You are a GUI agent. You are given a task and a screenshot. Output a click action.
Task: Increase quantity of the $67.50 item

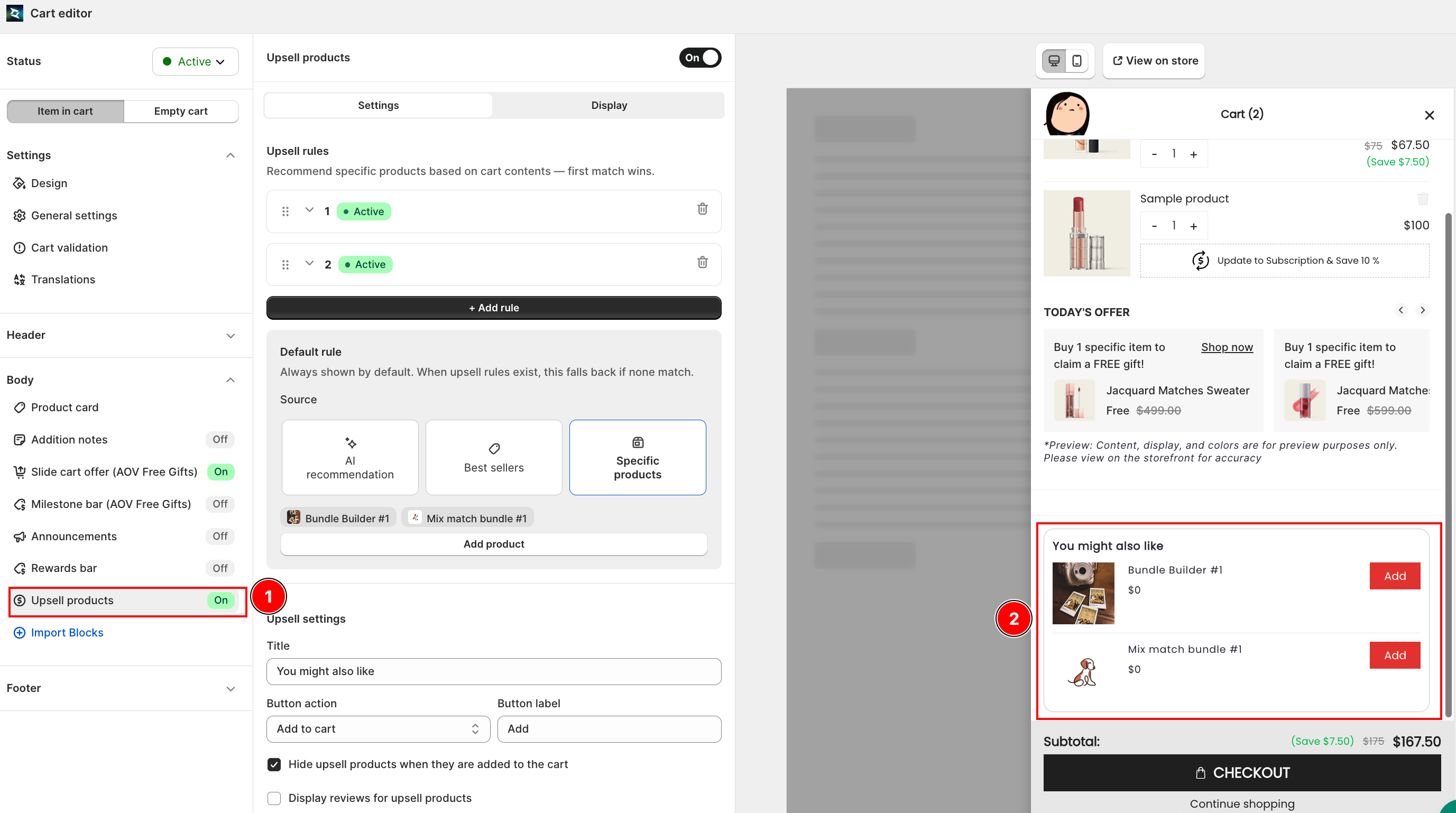tap(1194, 154)
